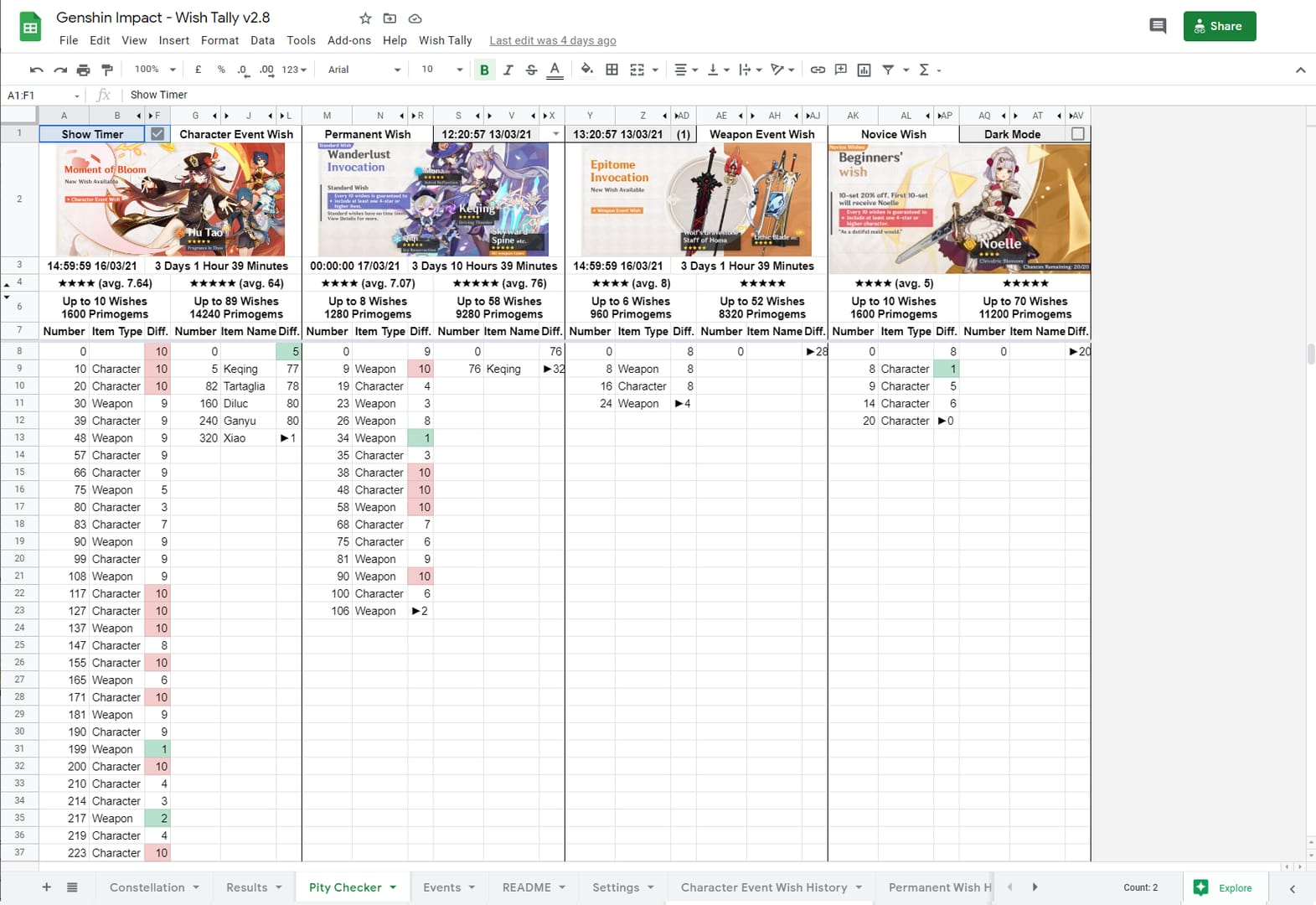Screen dimensions: 1316x905
Task: Click the italic formatting button
Action: [x=508, y=70]
